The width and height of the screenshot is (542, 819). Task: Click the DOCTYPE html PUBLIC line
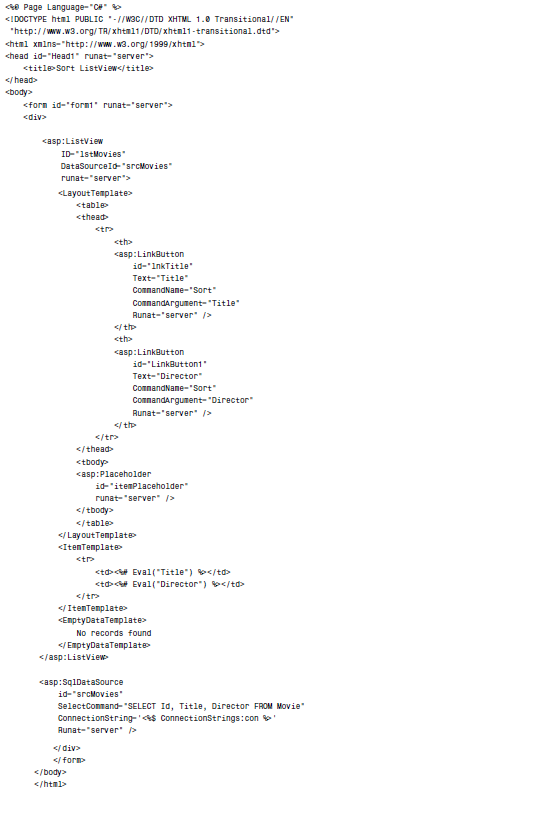[x=149, y=19]
